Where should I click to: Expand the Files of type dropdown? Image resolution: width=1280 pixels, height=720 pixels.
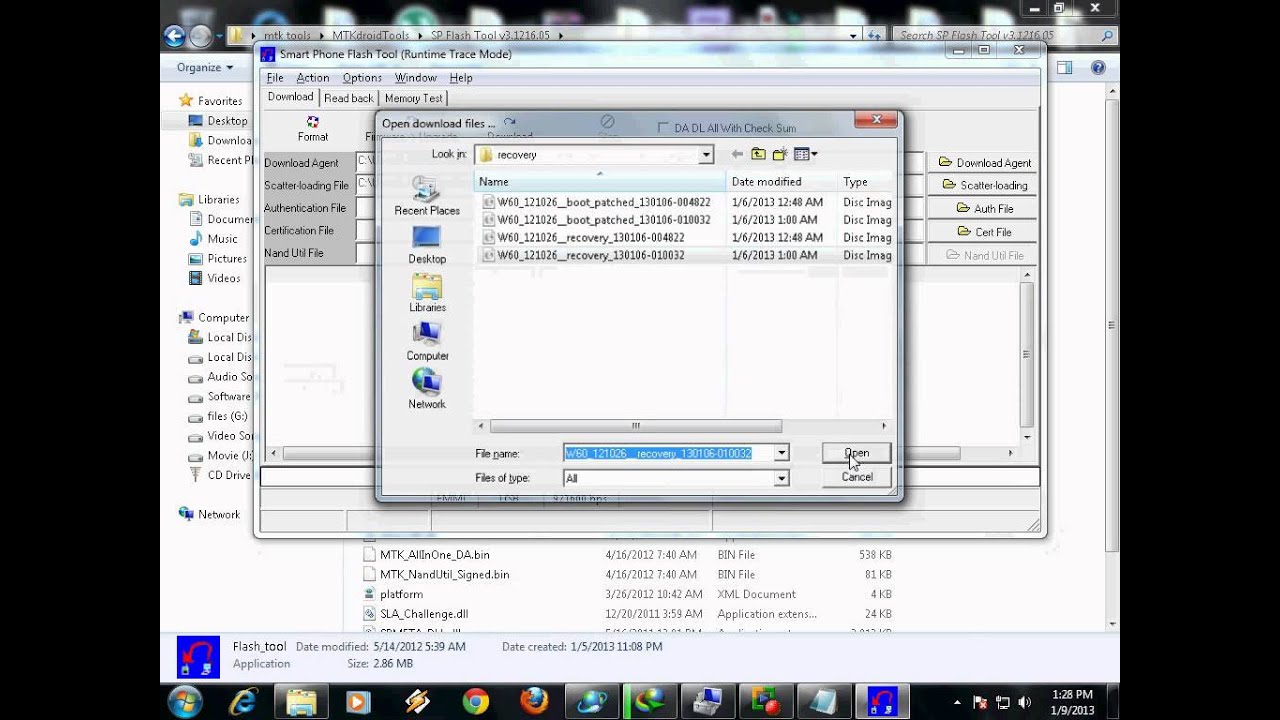781,478
